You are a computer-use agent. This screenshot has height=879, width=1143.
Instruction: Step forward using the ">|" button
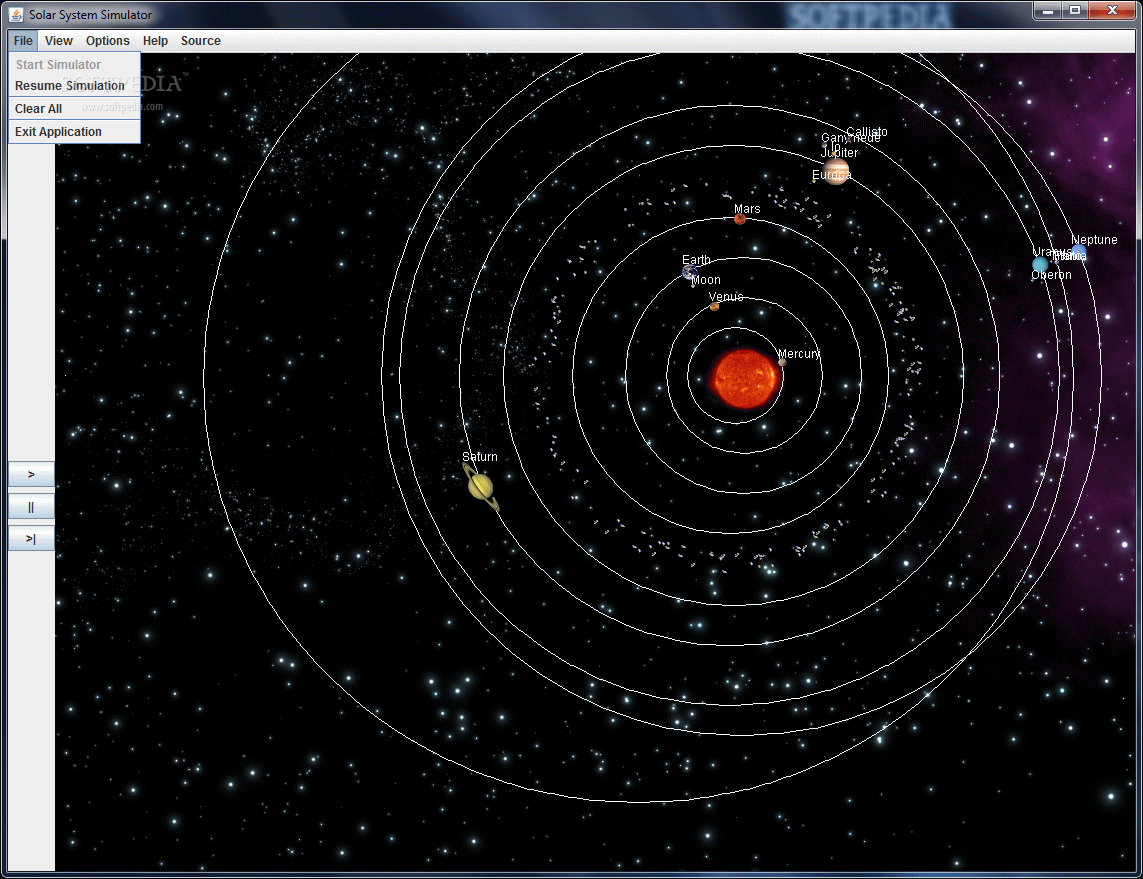tap(30, 538)
